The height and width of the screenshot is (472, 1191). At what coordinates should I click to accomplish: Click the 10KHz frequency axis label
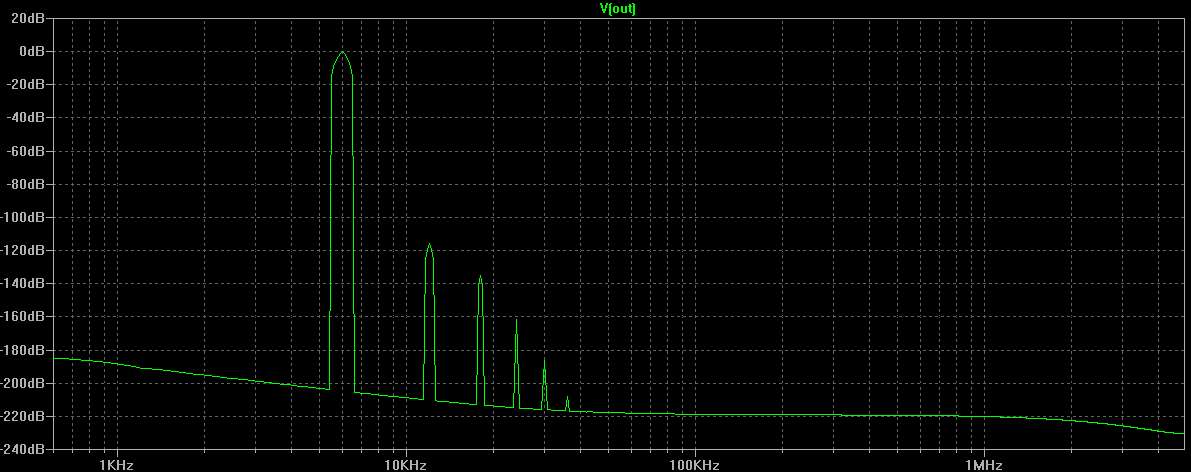pyautogui.click(x=406, y=465)
